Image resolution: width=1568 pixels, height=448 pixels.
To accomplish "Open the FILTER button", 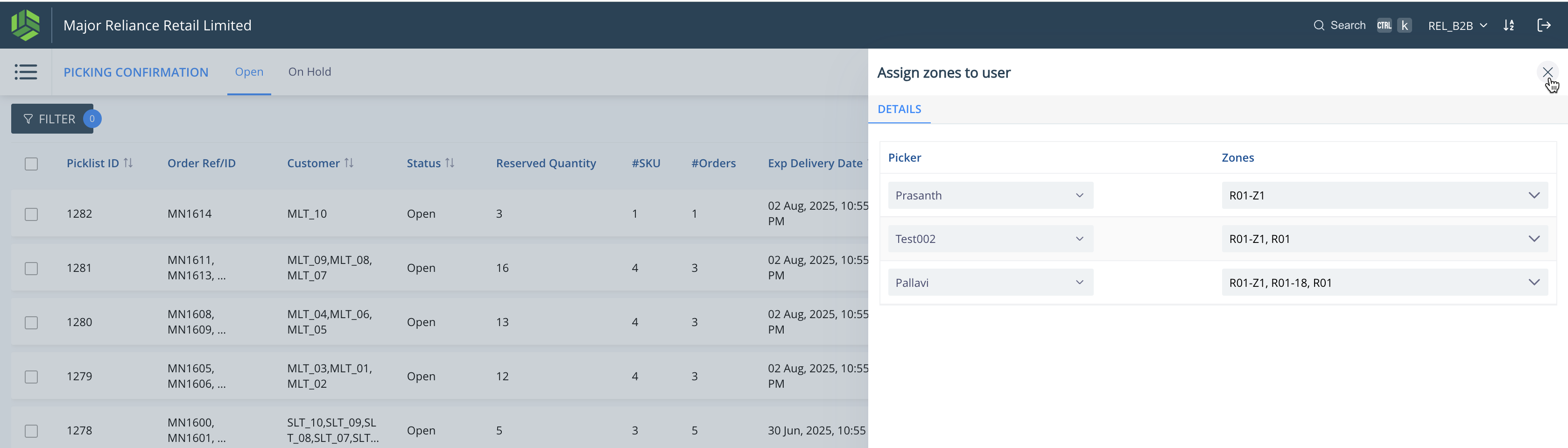I will tap(52, 119).
